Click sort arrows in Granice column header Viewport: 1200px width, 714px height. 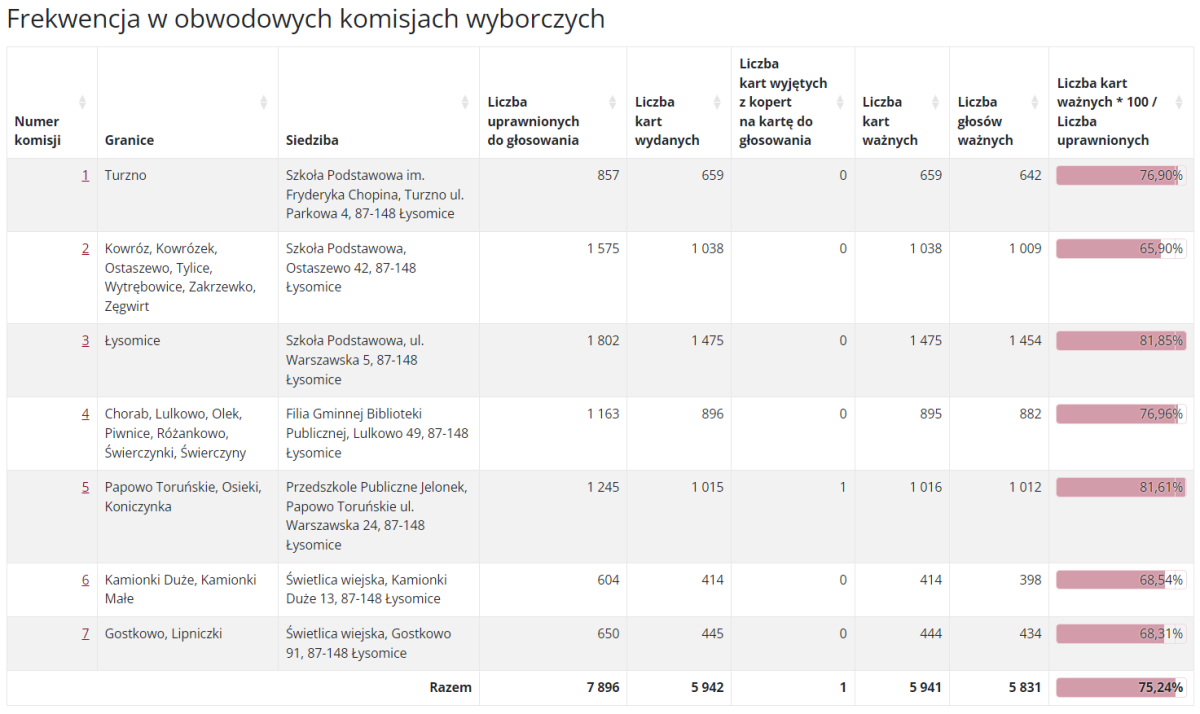tap(264, 102)
